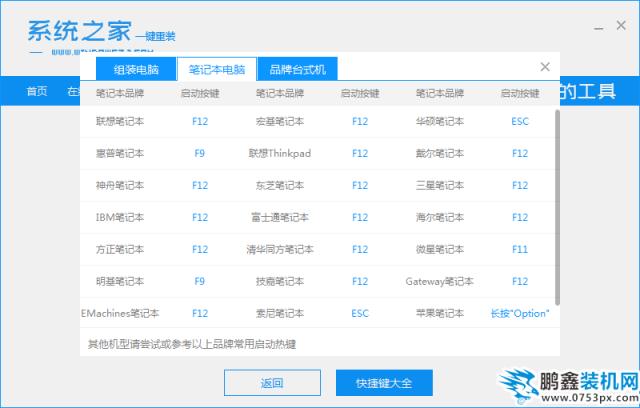Click F11 key for 微星笔记本
Screen dimensions: 640x408
pyautogui.click(x=520, y=249)
